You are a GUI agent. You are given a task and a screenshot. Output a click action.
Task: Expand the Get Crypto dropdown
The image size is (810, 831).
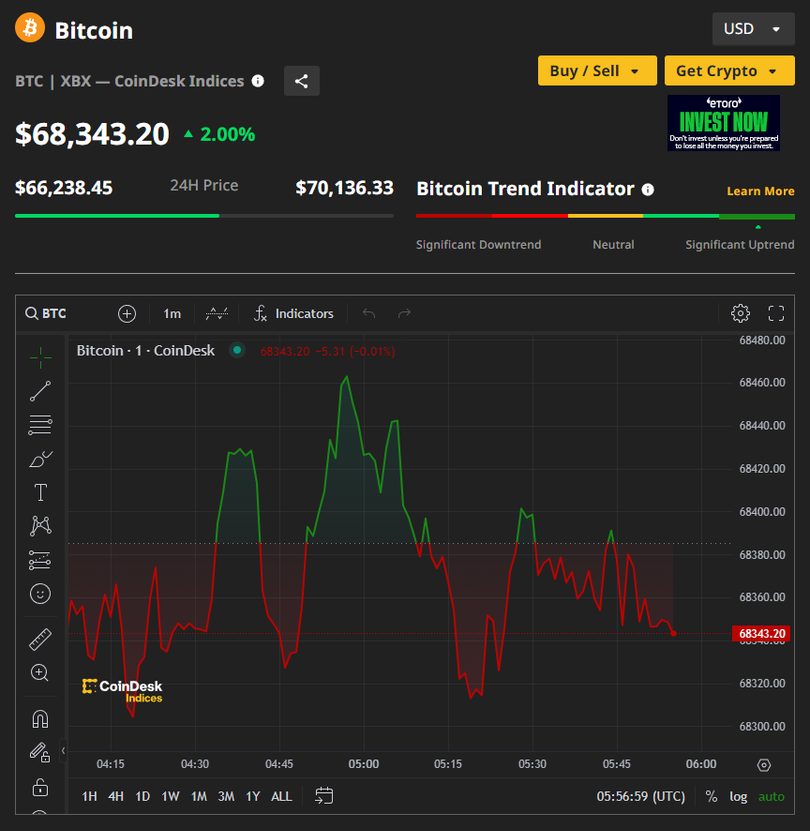pos(728,71)
